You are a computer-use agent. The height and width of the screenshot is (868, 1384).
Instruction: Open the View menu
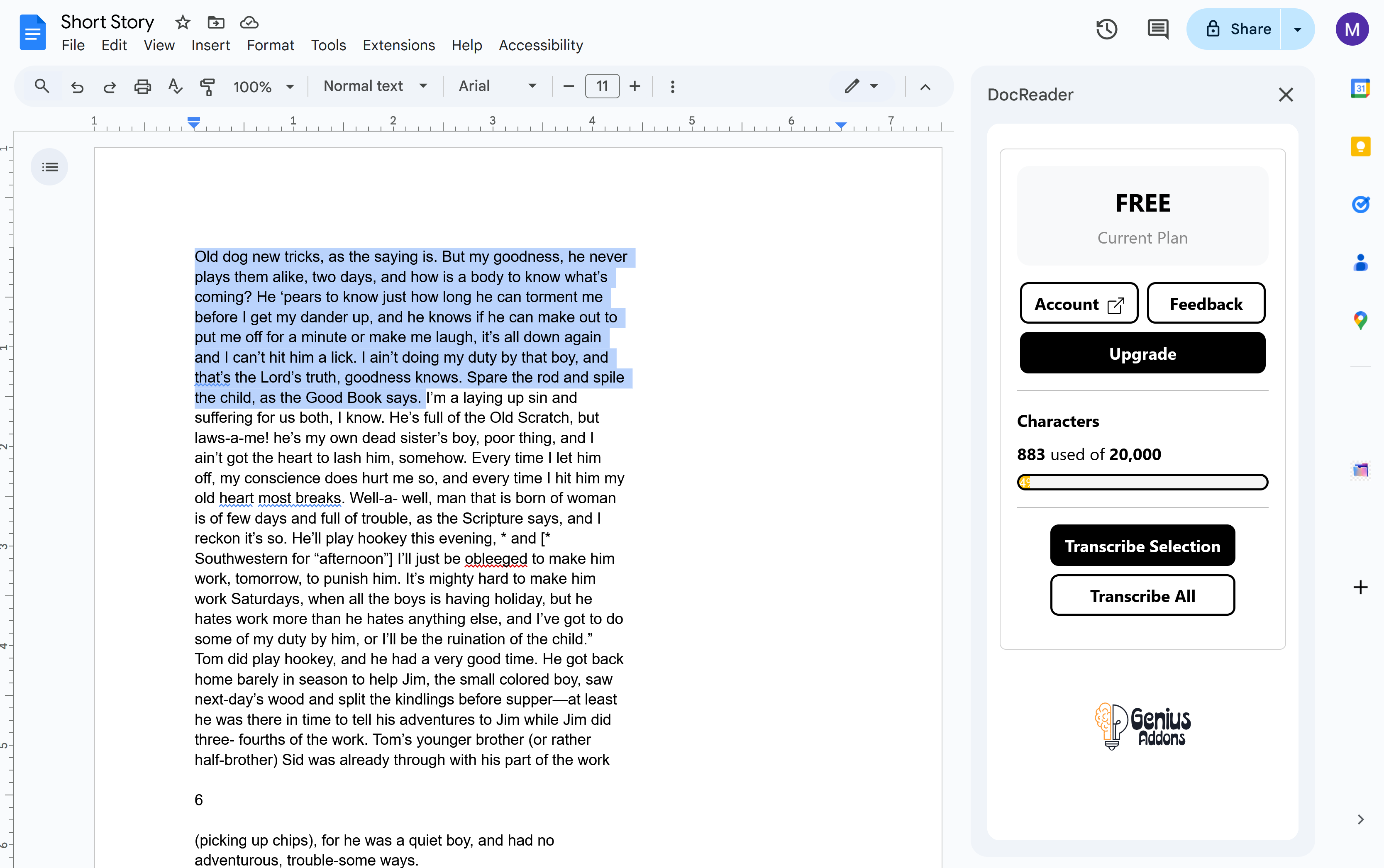click(x=159, y=45)
